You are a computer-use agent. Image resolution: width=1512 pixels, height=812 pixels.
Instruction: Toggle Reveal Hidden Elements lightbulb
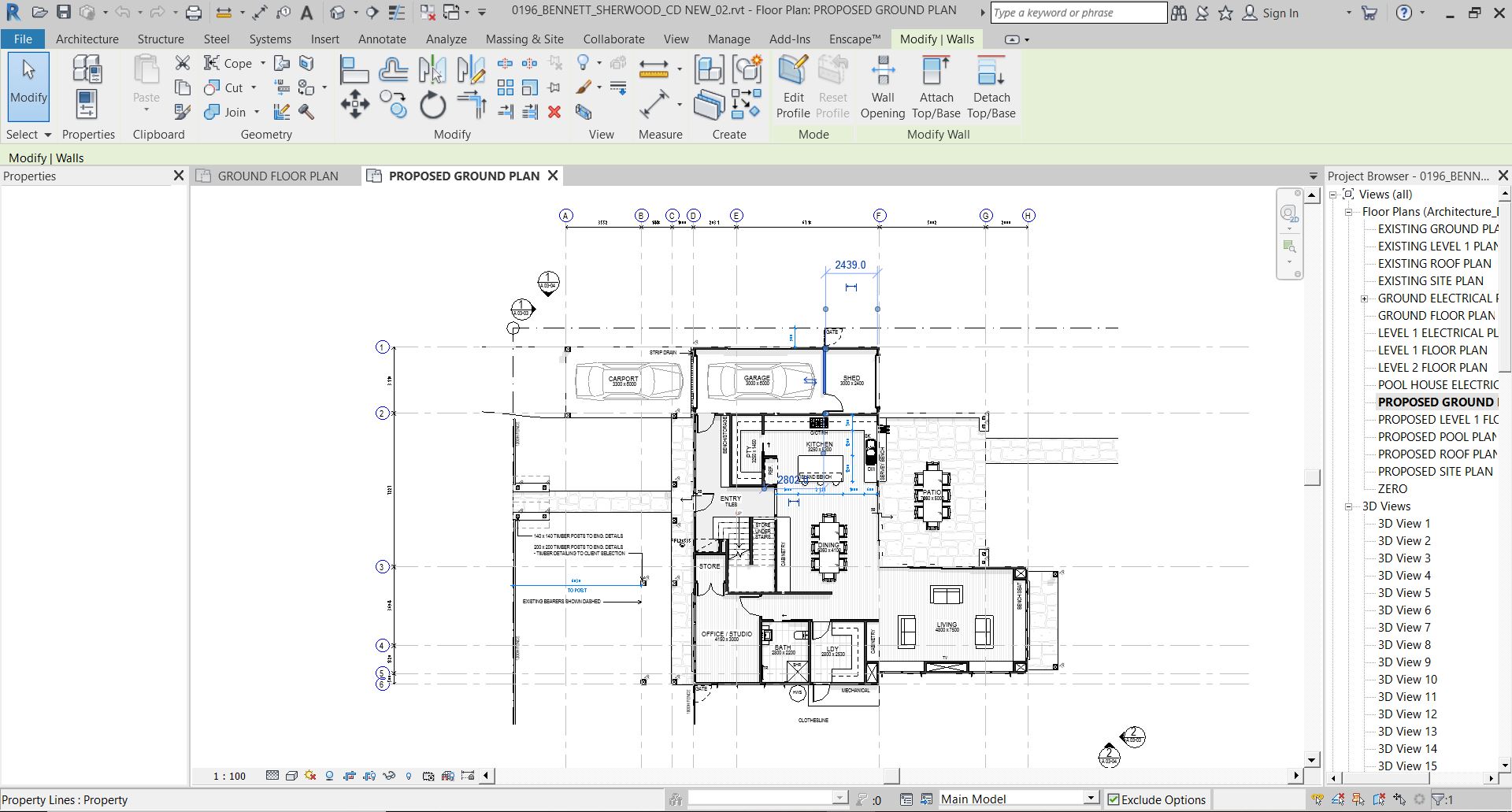pyautogui.click(x=409, y=776)
